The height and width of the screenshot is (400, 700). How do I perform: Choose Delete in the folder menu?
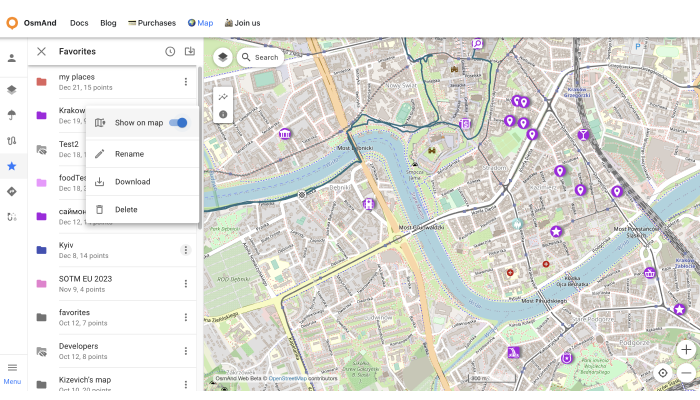(x=126, y=210)
